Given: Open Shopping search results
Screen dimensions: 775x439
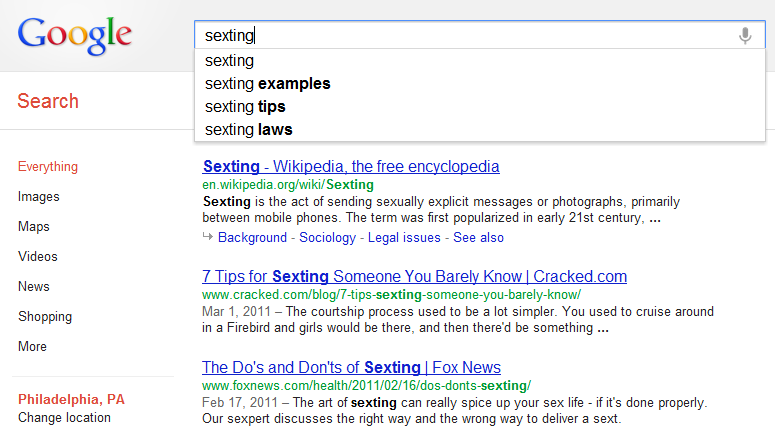Looking at the screenshot, I should tap(45, 317).
